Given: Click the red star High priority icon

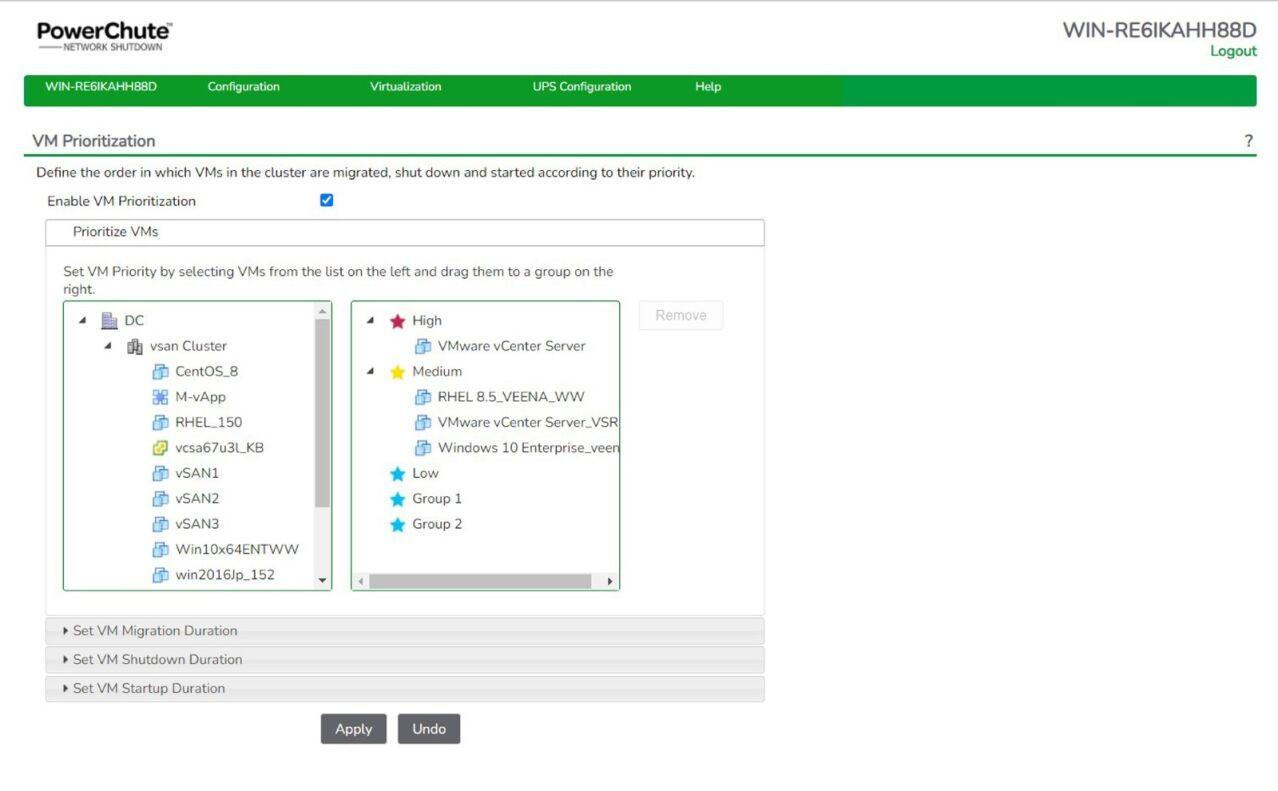Looking at the screenshot, I should coord(397,321).
